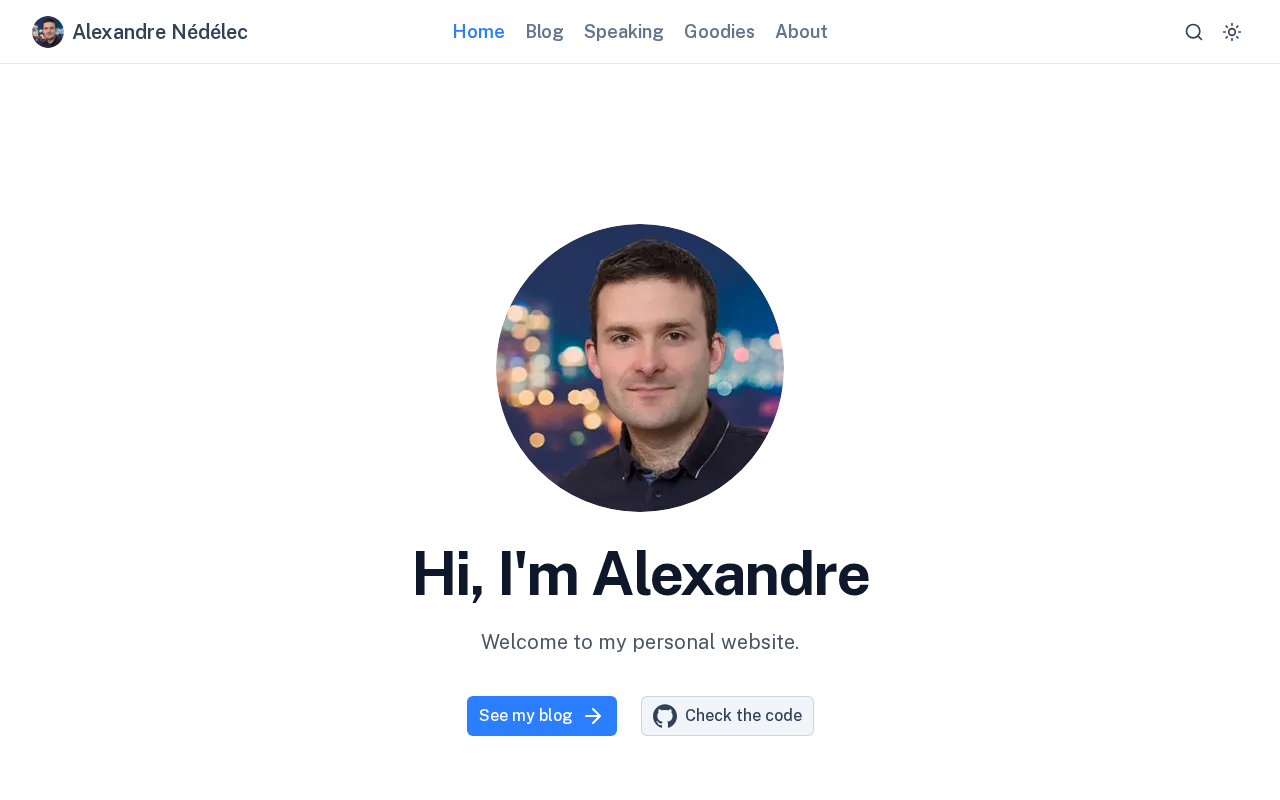
Task: Click the large circular profile photo
Action: 640,368
